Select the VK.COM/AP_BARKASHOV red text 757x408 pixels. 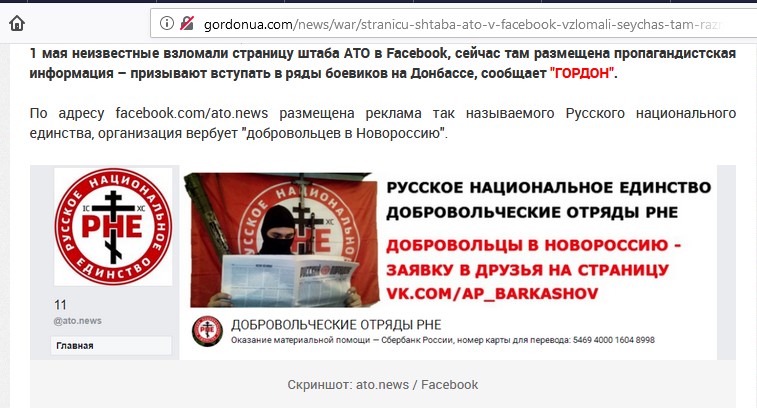pyautogui.click(x=492, y=294)
